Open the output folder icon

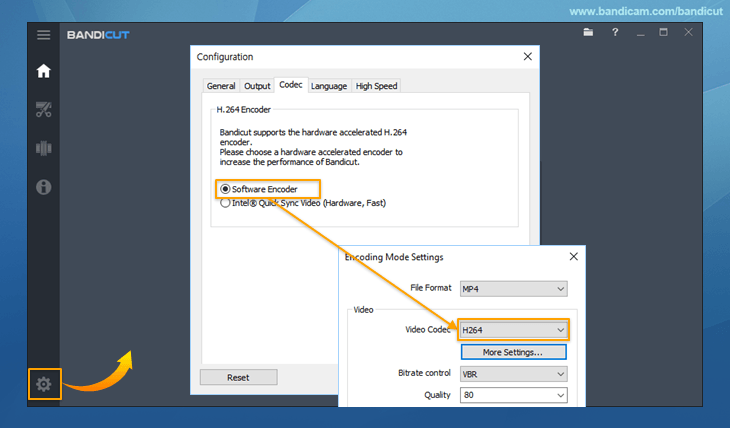[x=588, y=32]
